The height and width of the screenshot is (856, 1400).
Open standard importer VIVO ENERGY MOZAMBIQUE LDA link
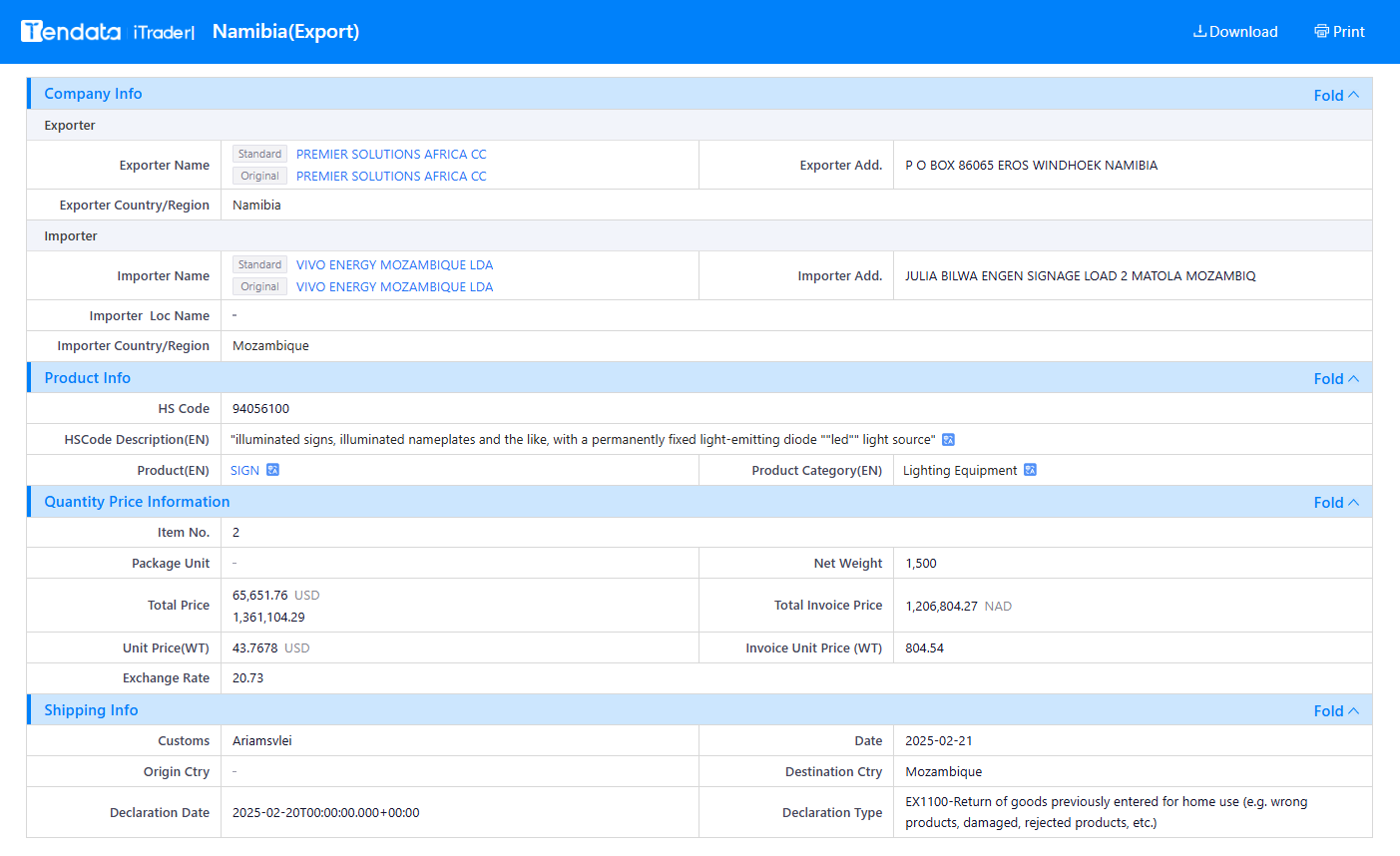tap(394, 264)
